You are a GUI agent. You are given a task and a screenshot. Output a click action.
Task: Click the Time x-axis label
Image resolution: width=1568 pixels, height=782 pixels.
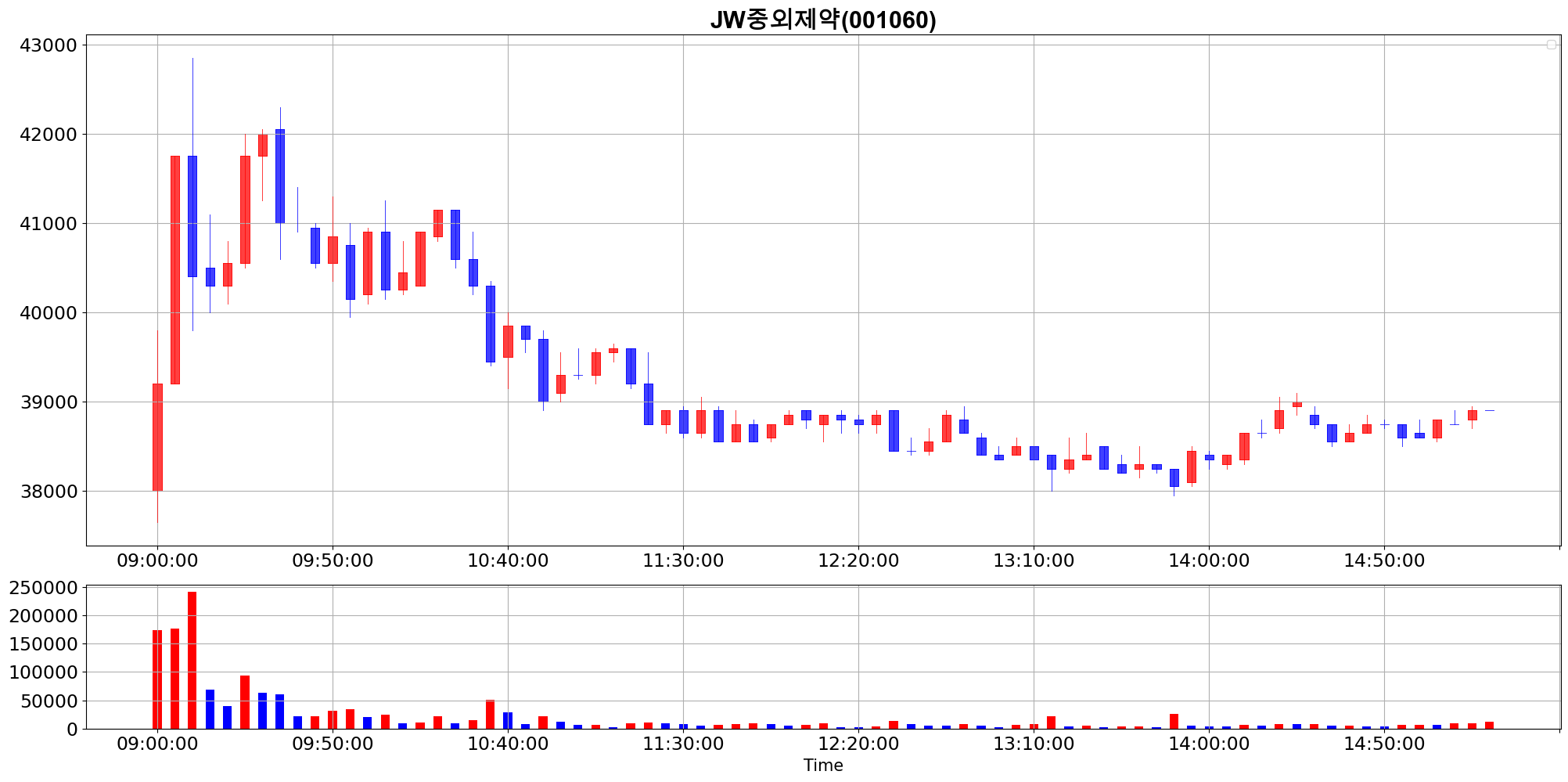(x=823, y=766)
